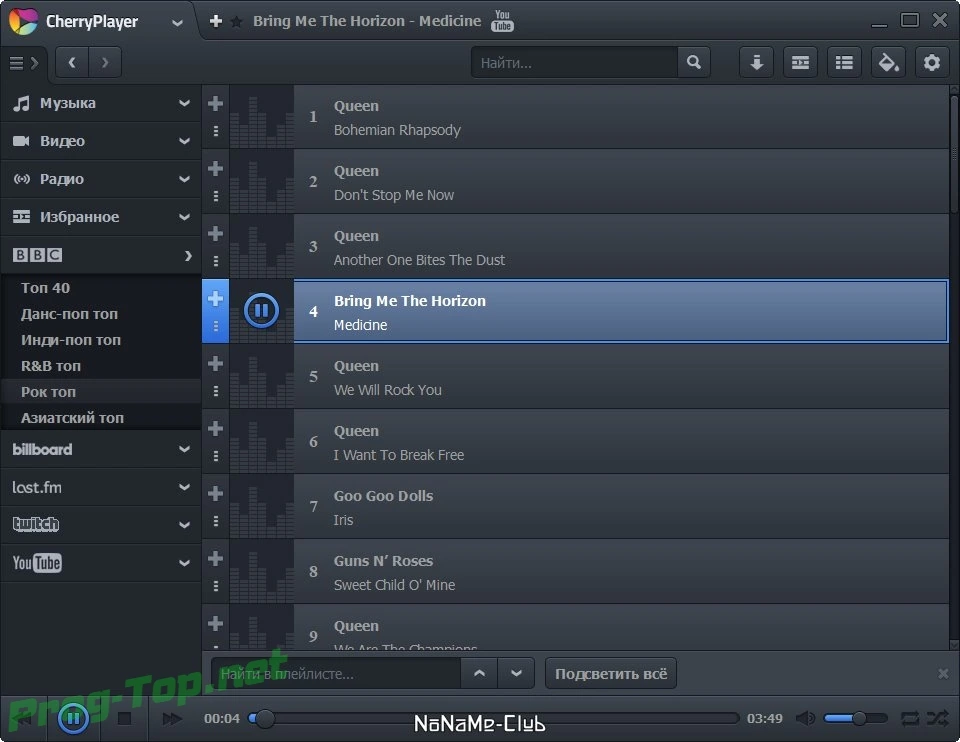Toggle sidebar with hamburger menu icon
The height and width of the screenshot is (742, 960).
coord(24,62)
